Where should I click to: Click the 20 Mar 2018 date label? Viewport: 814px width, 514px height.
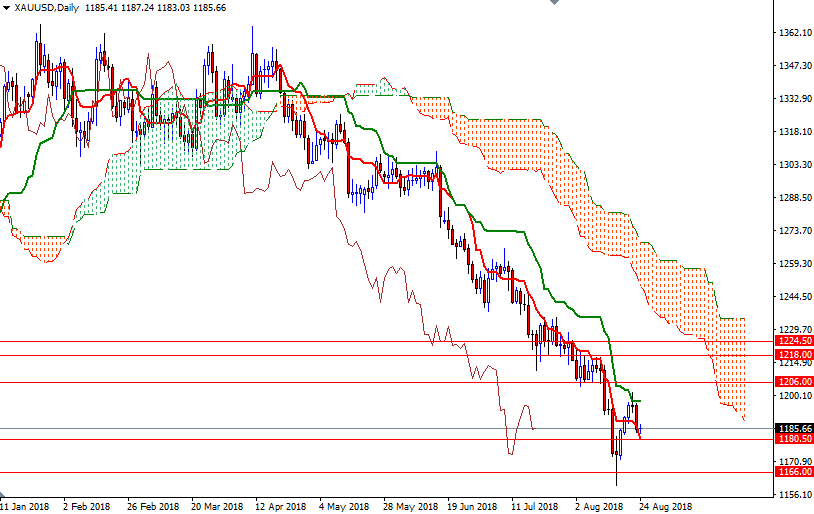tap(217, 506)
